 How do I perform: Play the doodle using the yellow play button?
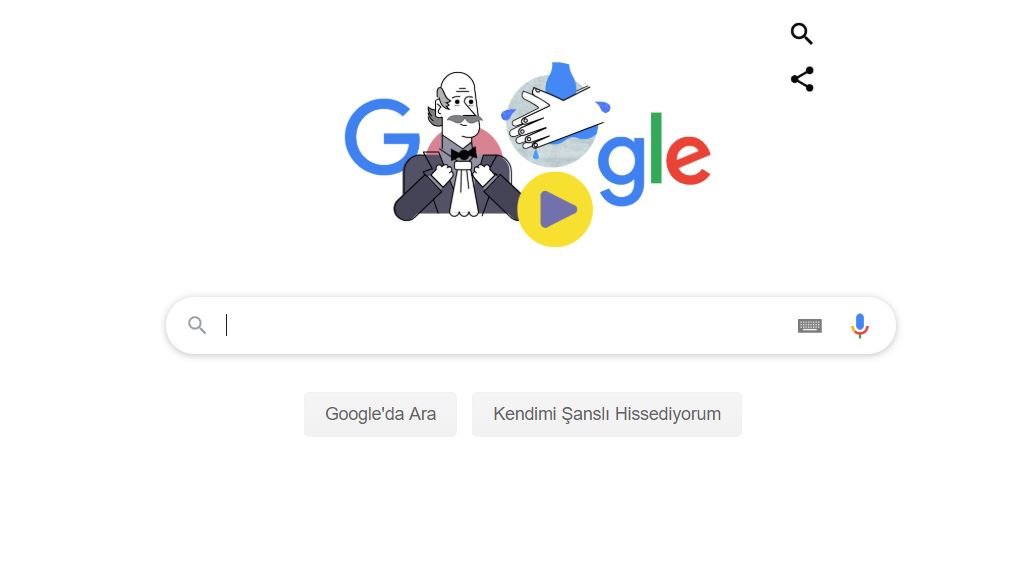[x=555, y=210]
